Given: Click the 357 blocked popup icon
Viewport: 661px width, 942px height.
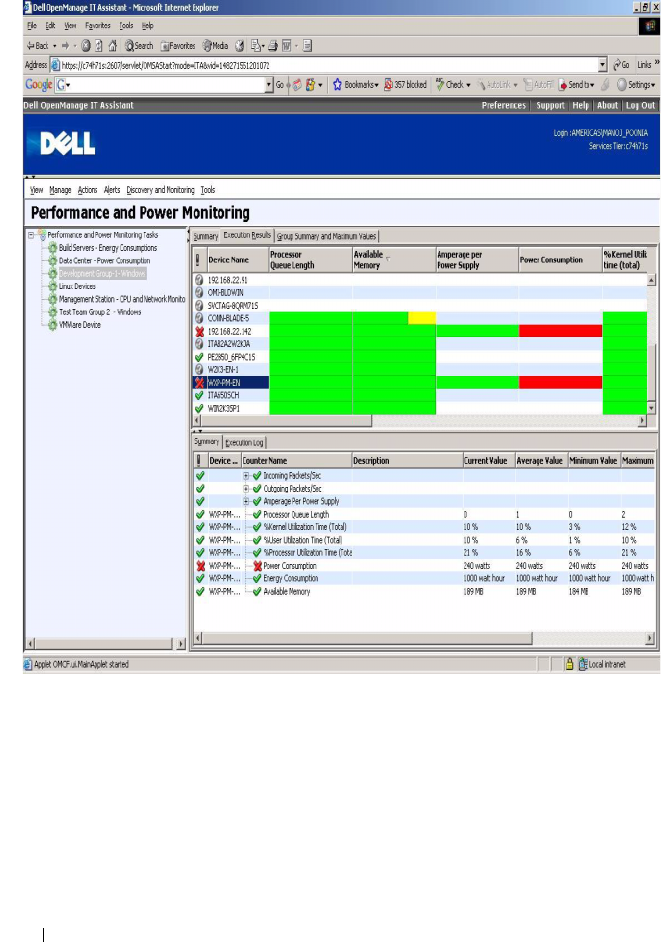Looking at the screenshot, I should [x=389, y=85].
